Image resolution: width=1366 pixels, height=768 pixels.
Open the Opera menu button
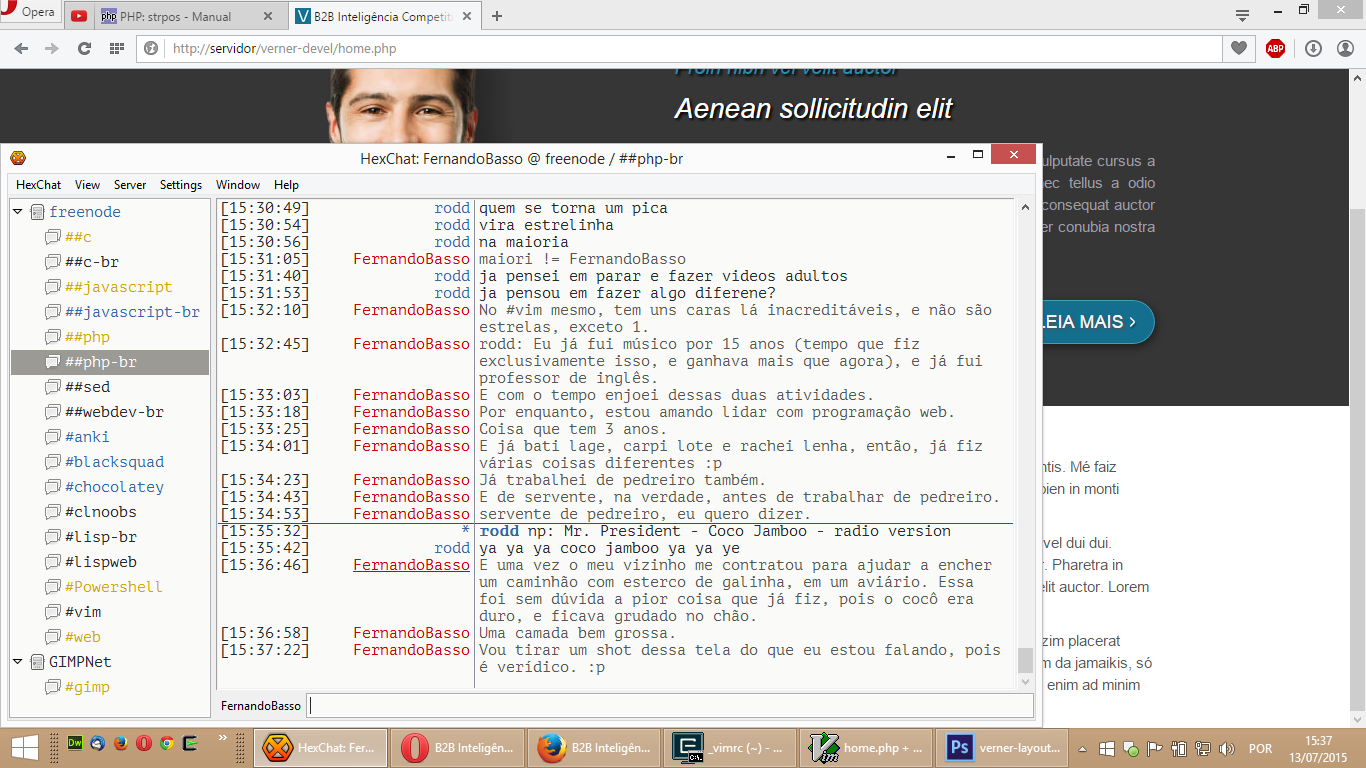[x=30, y=13]
